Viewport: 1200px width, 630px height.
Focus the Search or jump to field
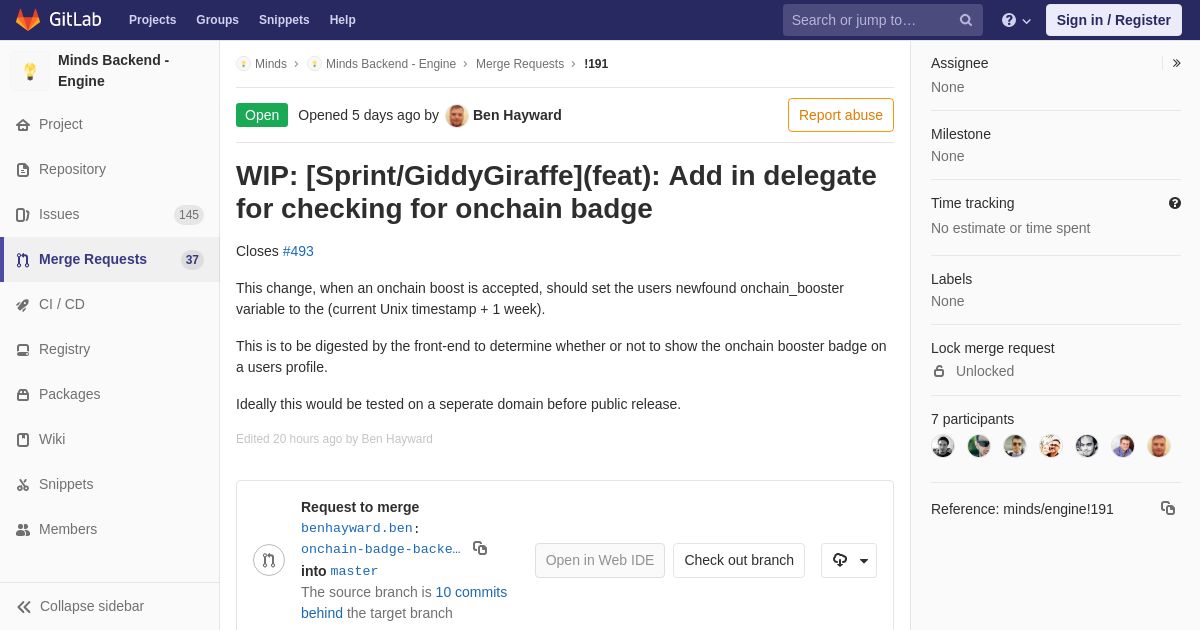point(882,20)
